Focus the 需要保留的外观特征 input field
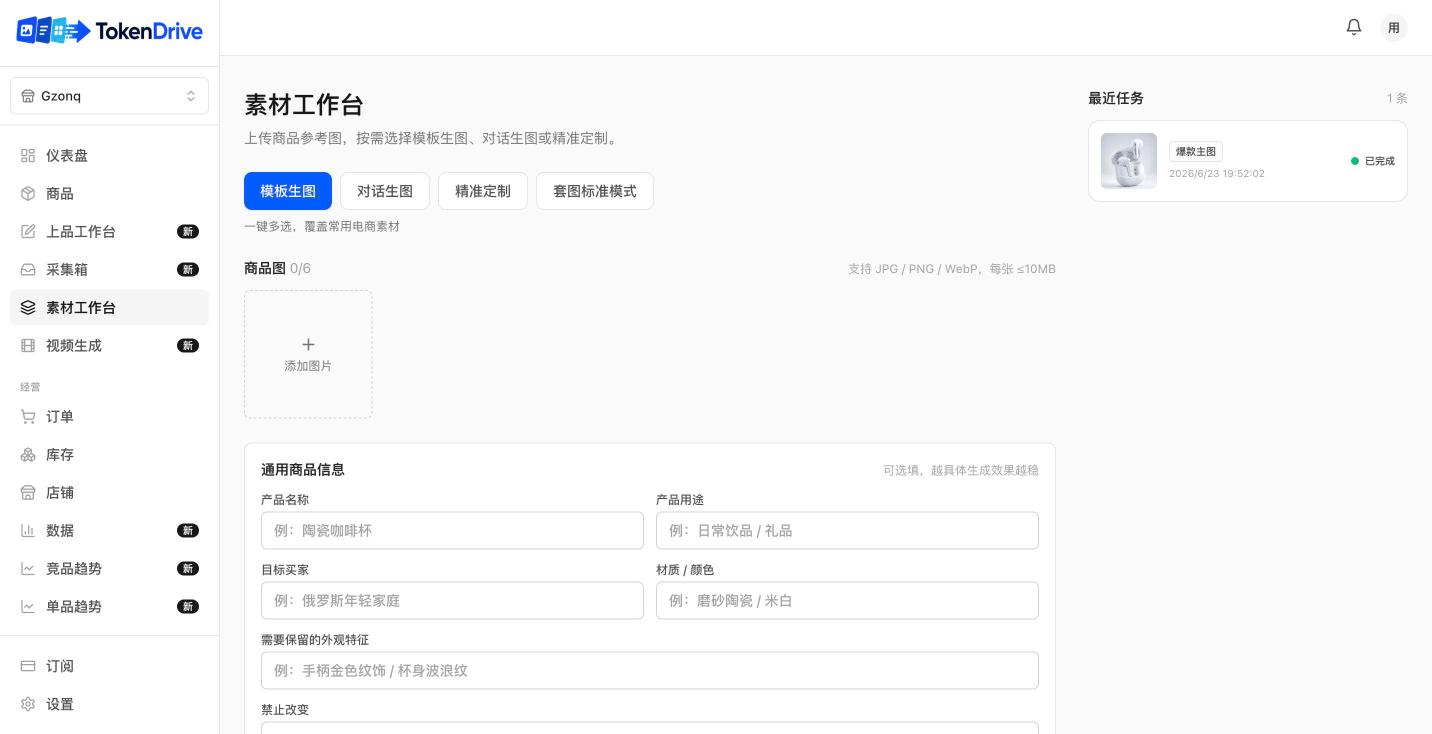The height and width of the screenshot is (734, 1432). [650, 671]
